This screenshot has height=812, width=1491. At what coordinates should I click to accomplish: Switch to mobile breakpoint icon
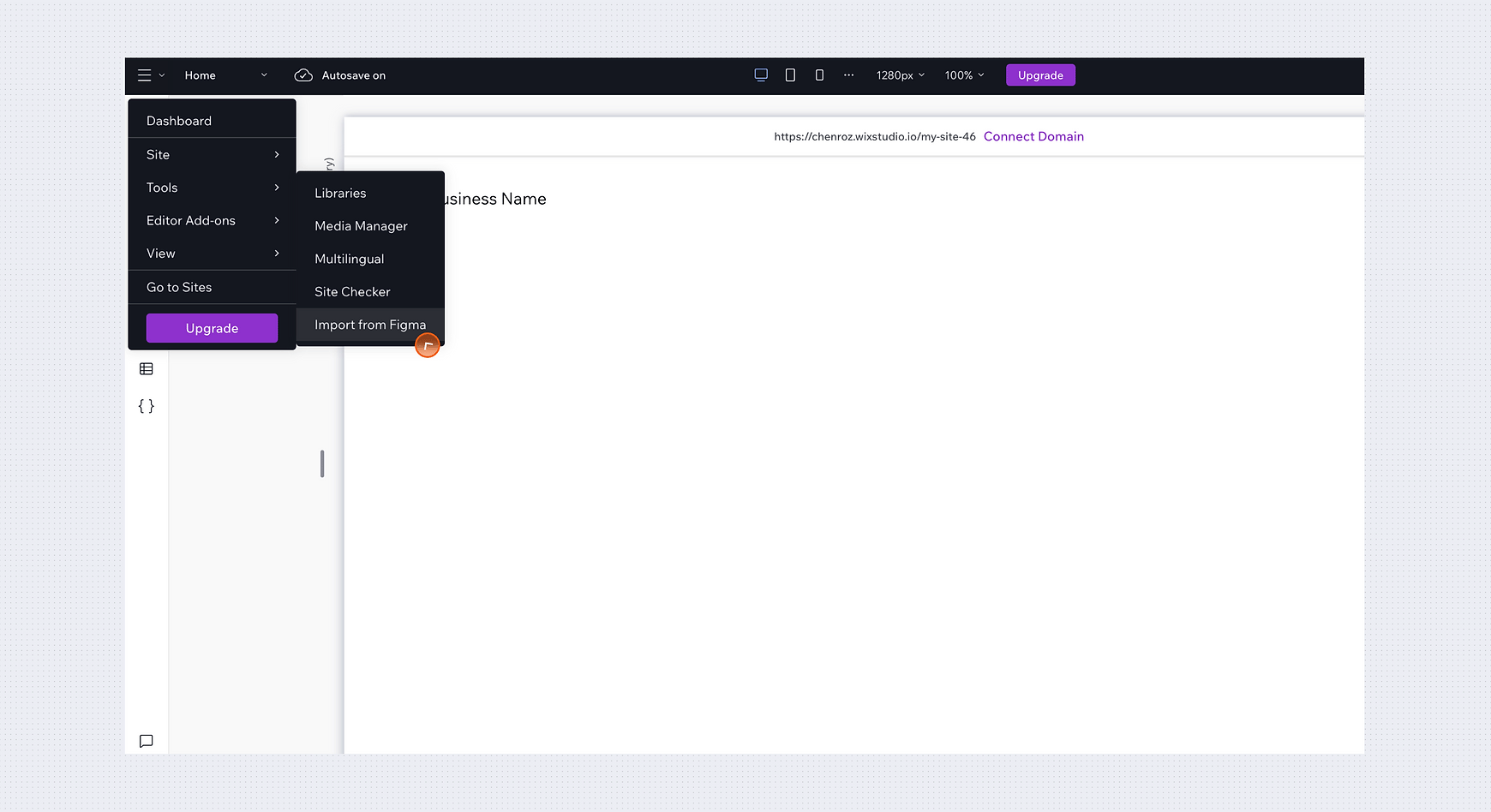(x=819, y=75)
